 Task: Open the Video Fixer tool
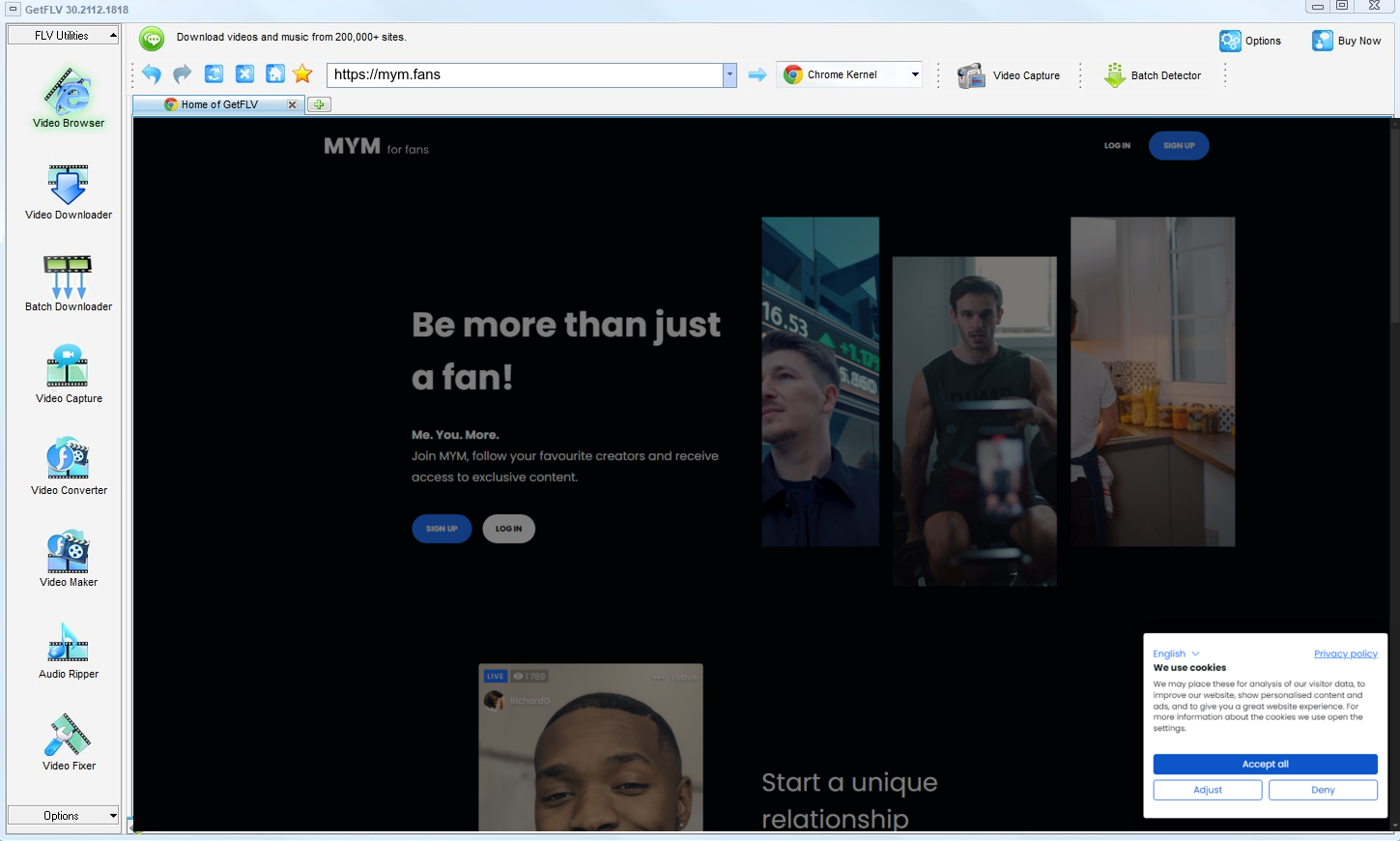pos(69,742)
